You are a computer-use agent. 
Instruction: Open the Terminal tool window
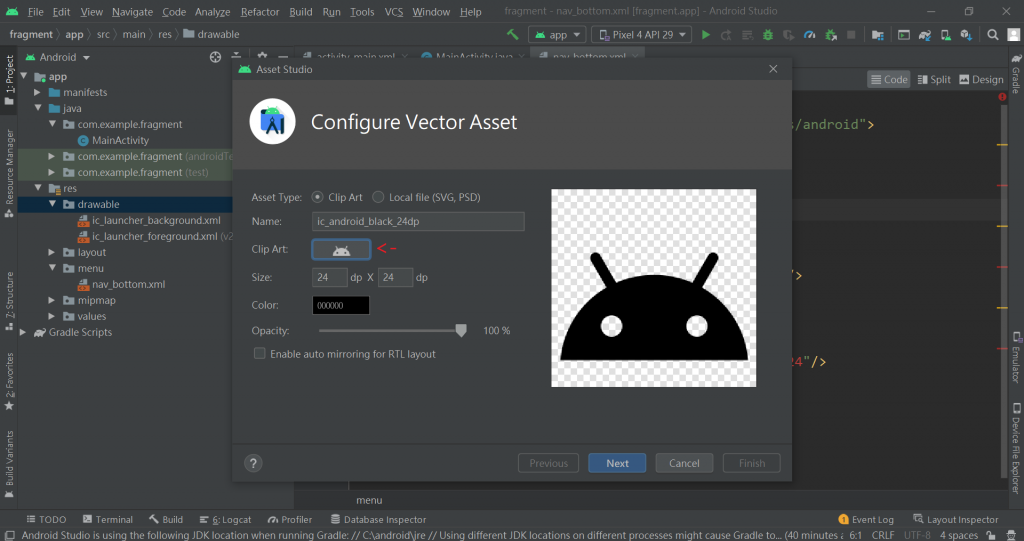coord(108,519)
